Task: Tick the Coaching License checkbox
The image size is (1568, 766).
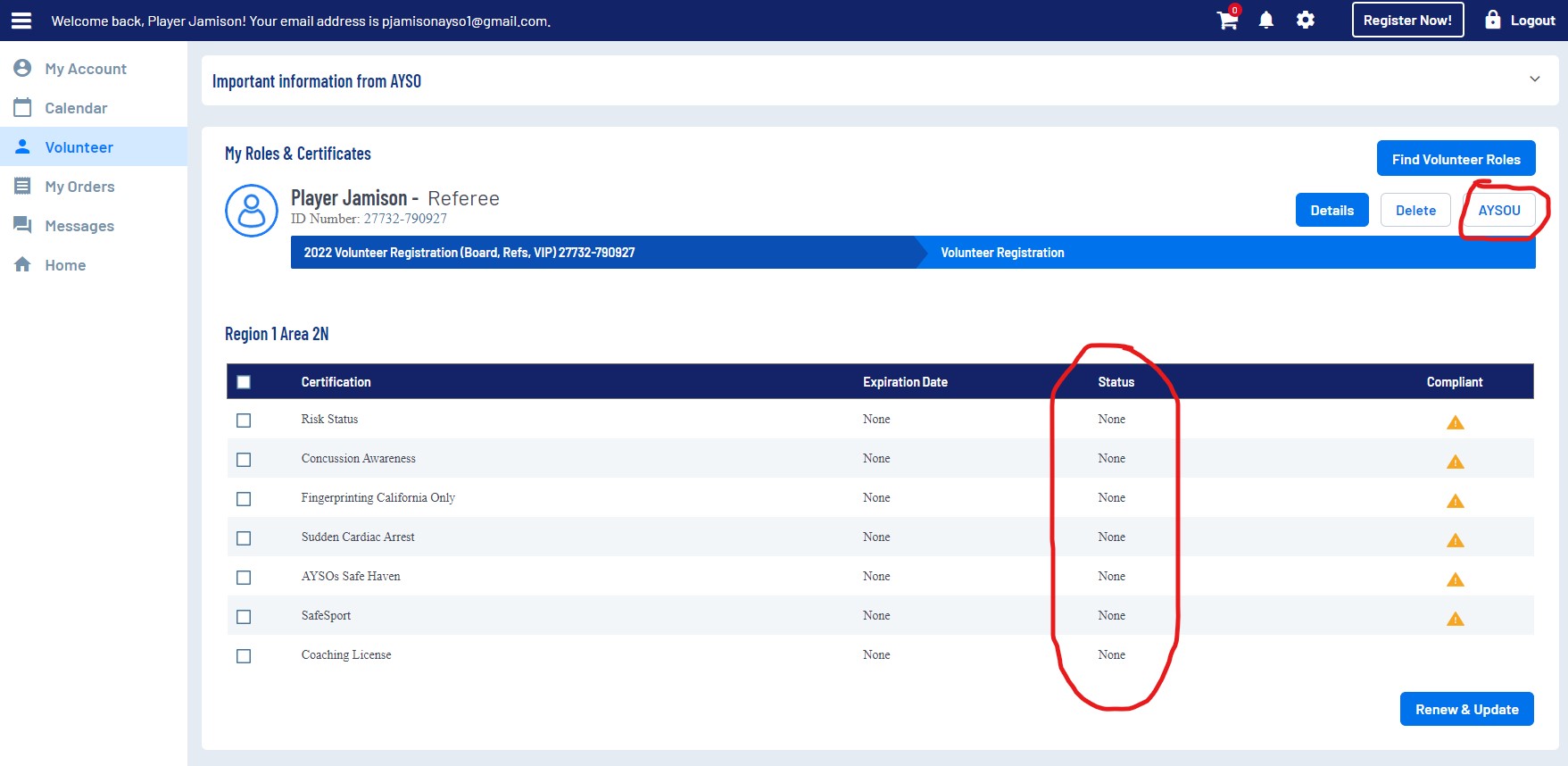Action: coord(244,656)
